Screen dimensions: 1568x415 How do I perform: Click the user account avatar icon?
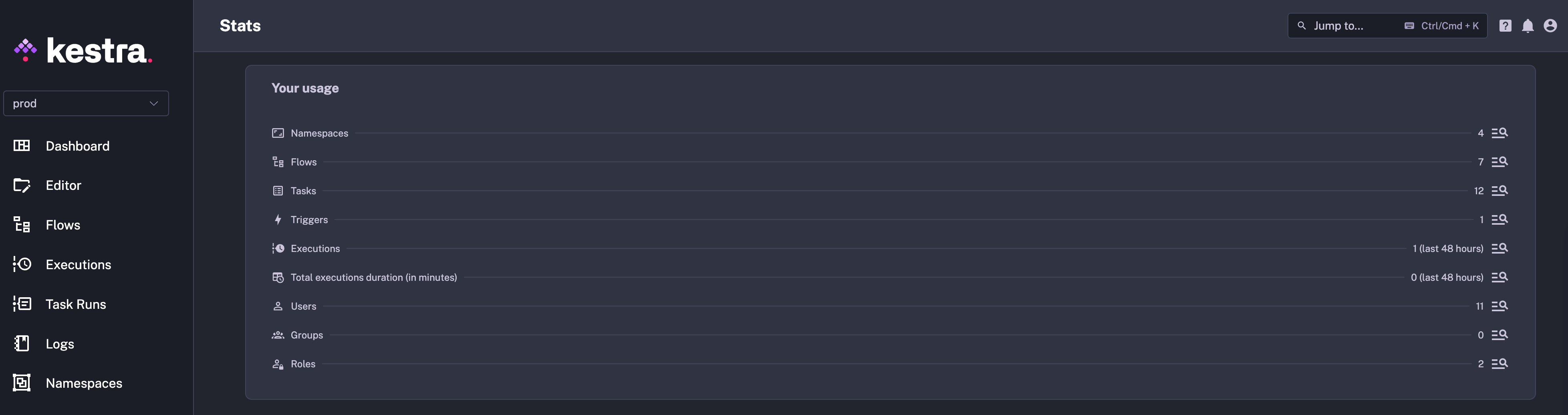(1549, 26)
